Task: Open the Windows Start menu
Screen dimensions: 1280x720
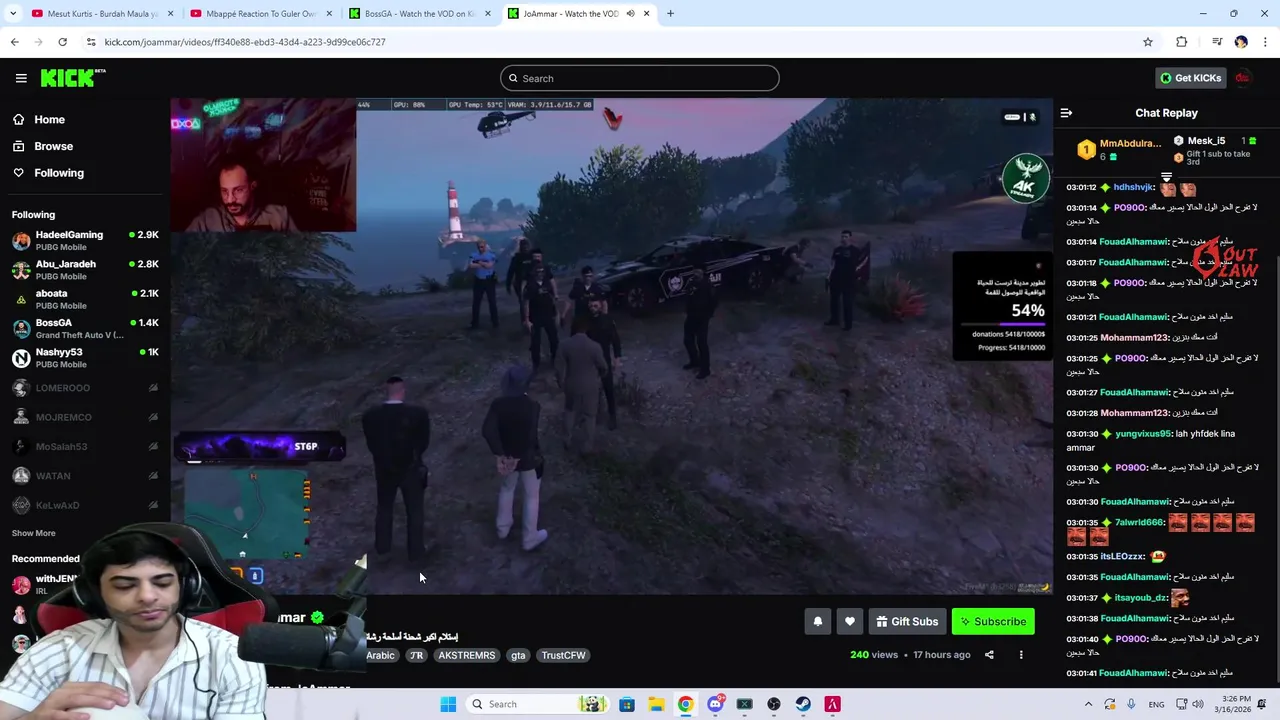Action: click(448, 704)
